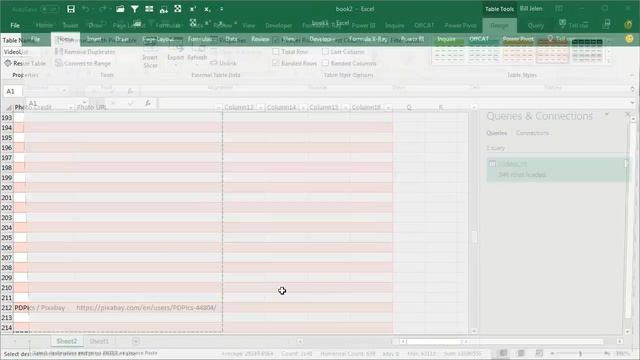640x360 pixels.
Task: Click the Save icon in Quick Access Toolbar
Action: [71, 9]
